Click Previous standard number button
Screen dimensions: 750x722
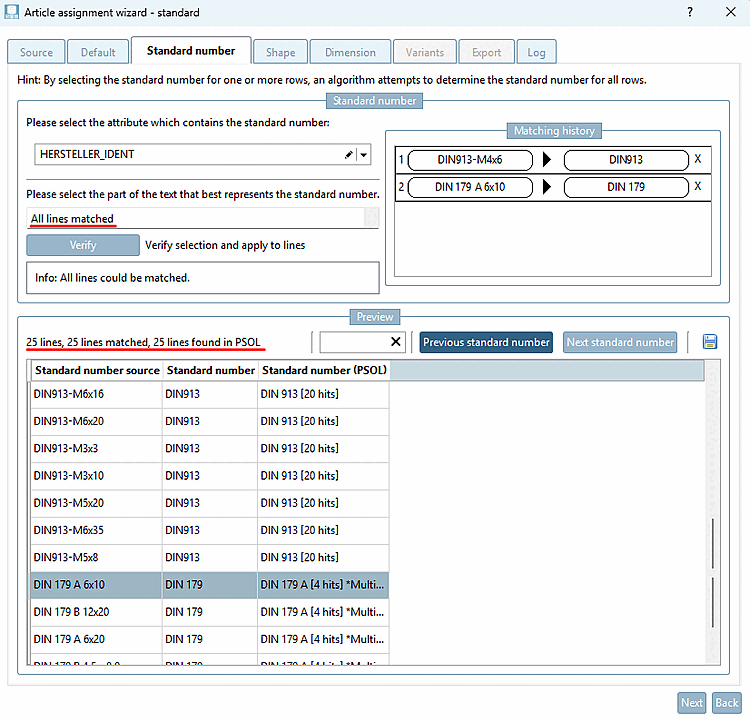tap(486, 342)
